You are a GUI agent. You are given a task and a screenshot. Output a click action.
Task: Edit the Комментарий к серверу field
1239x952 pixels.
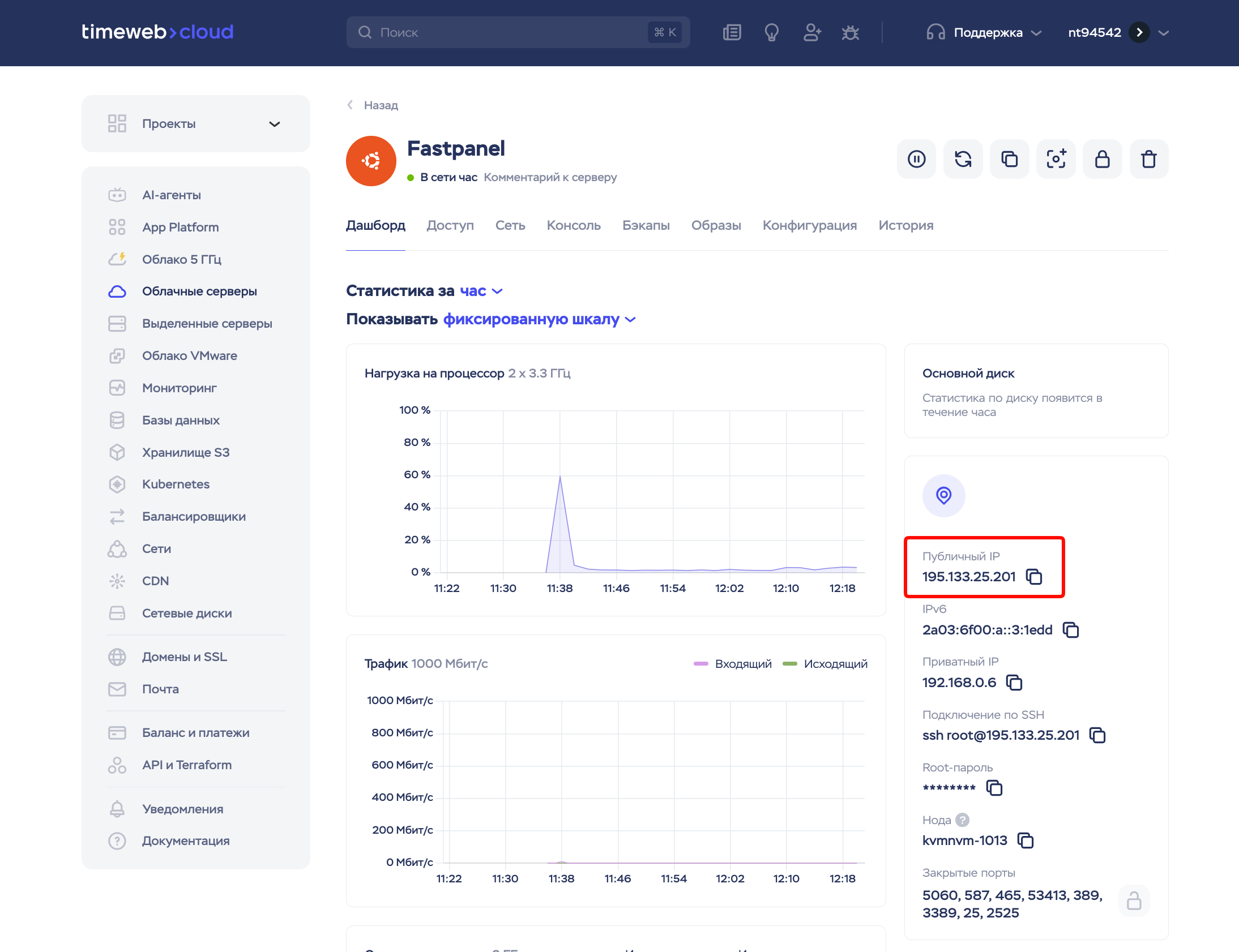550,177
